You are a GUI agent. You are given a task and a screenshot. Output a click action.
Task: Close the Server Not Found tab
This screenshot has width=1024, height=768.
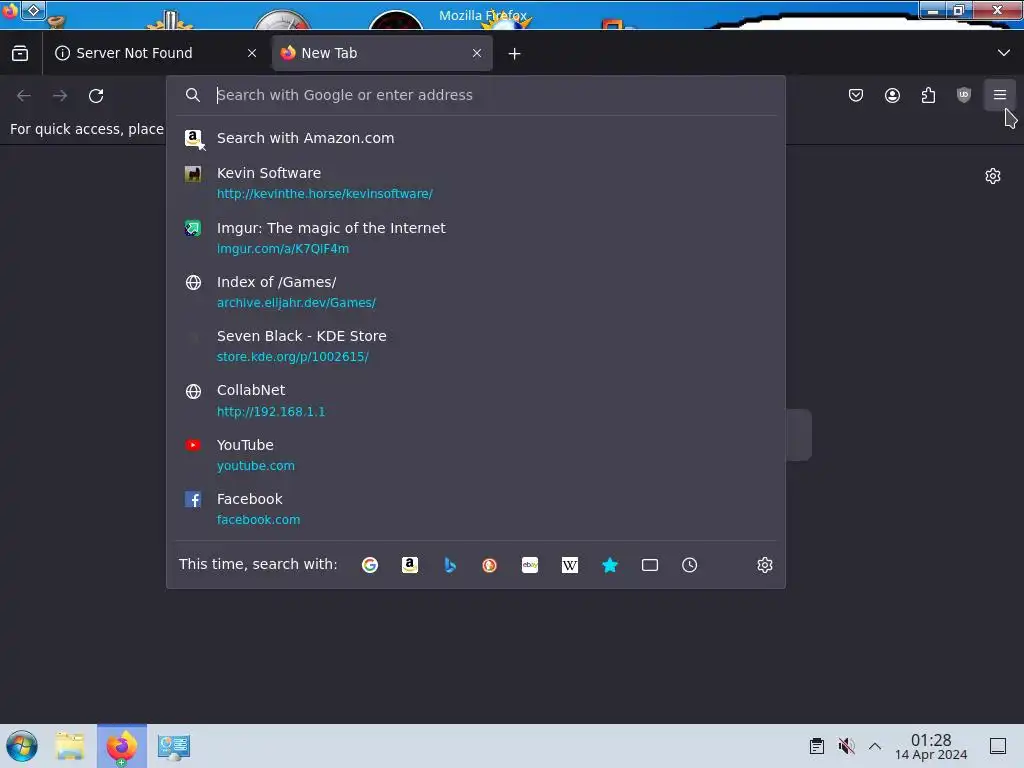[x=252, y=53]
